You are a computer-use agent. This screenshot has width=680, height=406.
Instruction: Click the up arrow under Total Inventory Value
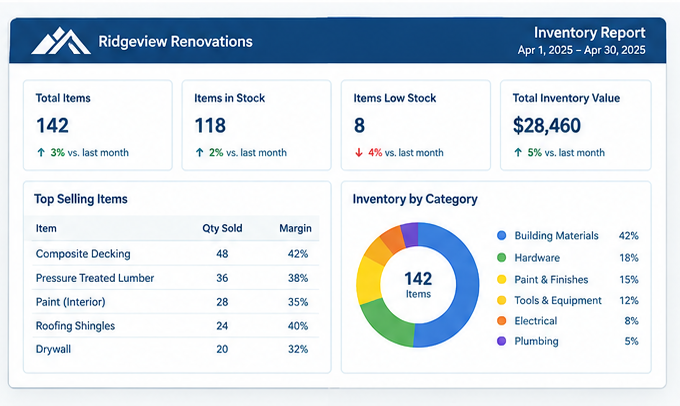tap(518, 152)
